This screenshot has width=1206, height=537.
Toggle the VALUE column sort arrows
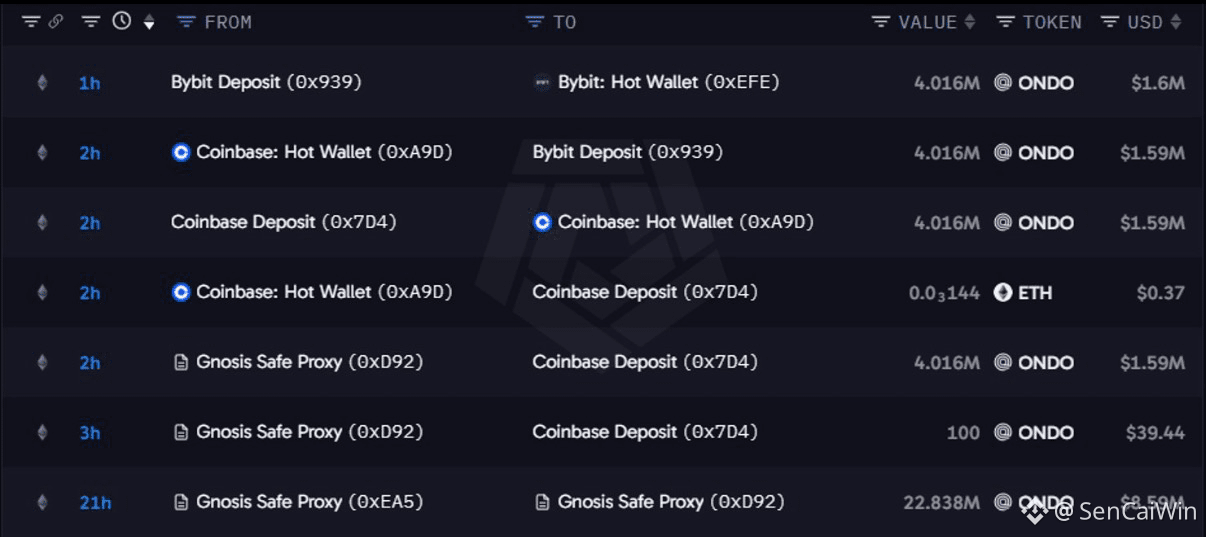tap(969, 22)
